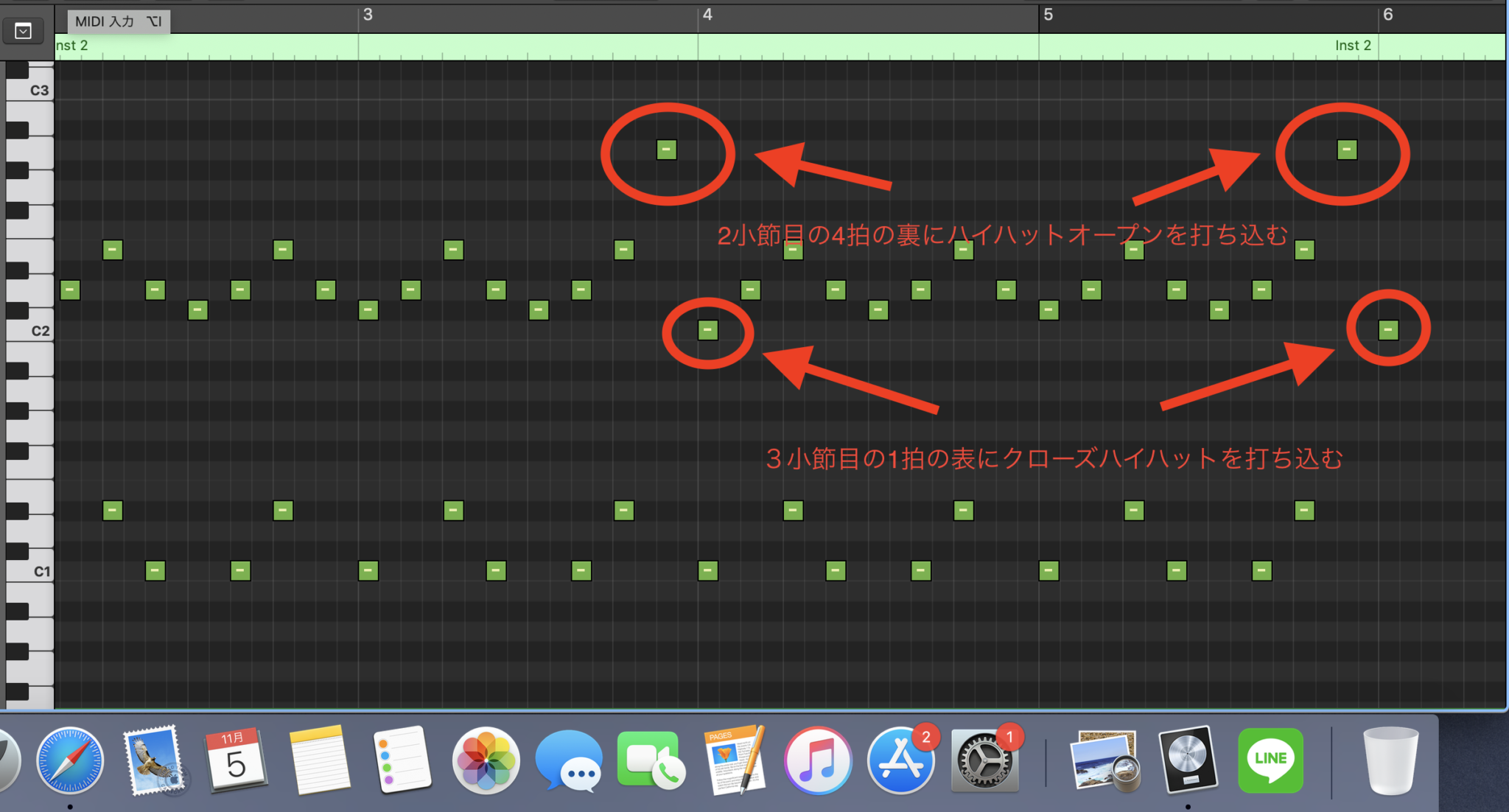Screen dimensions: 1509x812
Task: Open System Preferences gear icon
Action: pos(984,760)
